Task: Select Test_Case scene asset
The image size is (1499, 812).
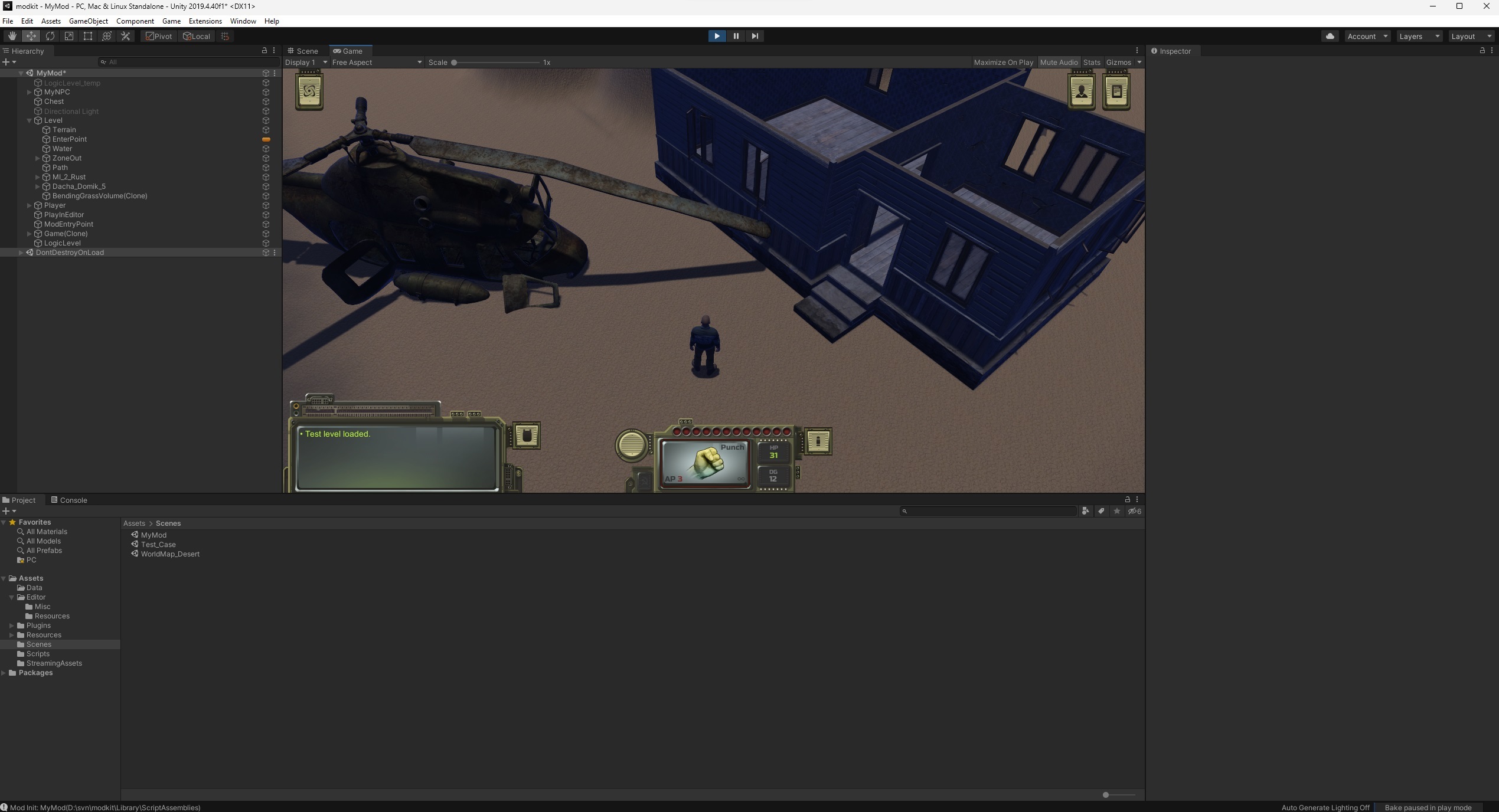Action: click(158, 545)
